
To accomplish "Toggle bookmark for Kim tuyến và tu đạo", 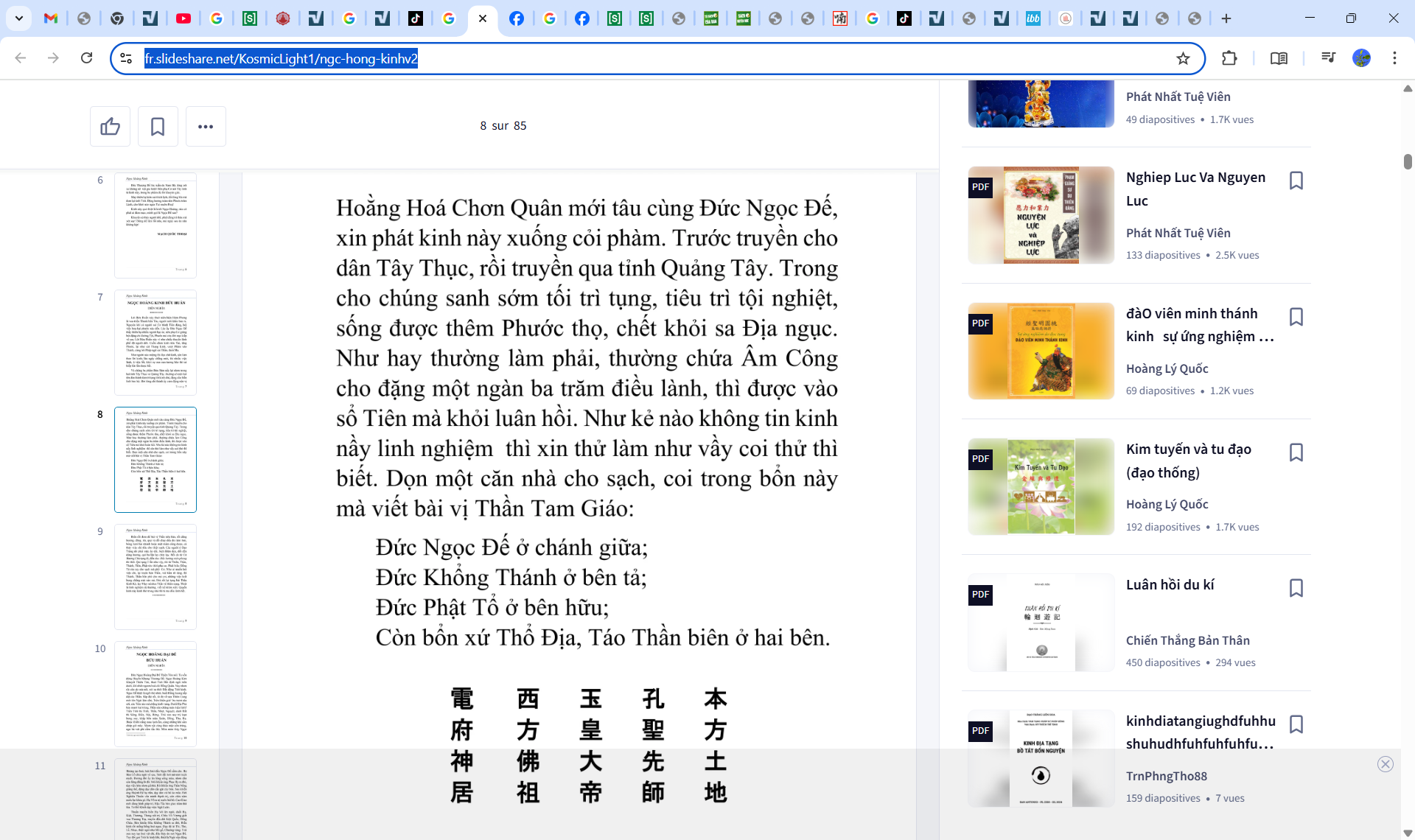I will [x=1296, y=452].
